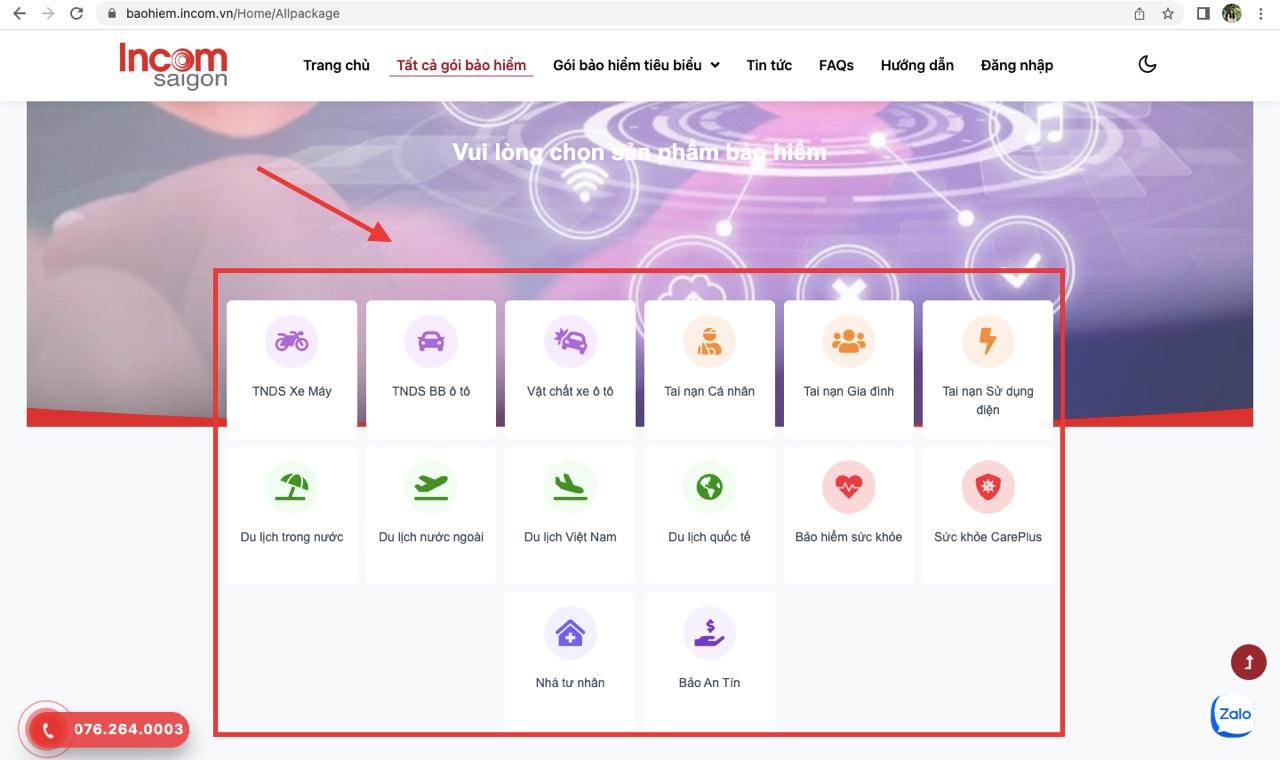
Task: Open the Zalo chat bubble
Action: pos(1233,715)
